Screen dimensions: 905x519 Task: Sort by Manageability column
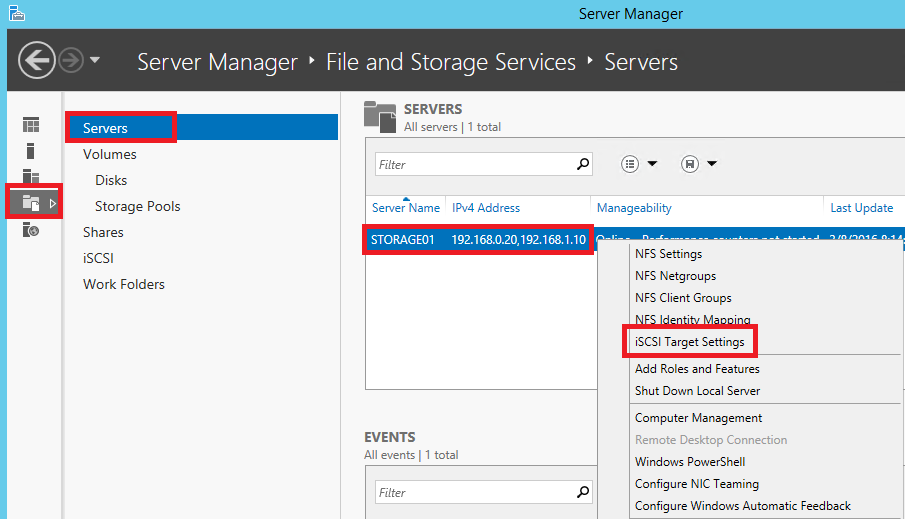(634, 208)
